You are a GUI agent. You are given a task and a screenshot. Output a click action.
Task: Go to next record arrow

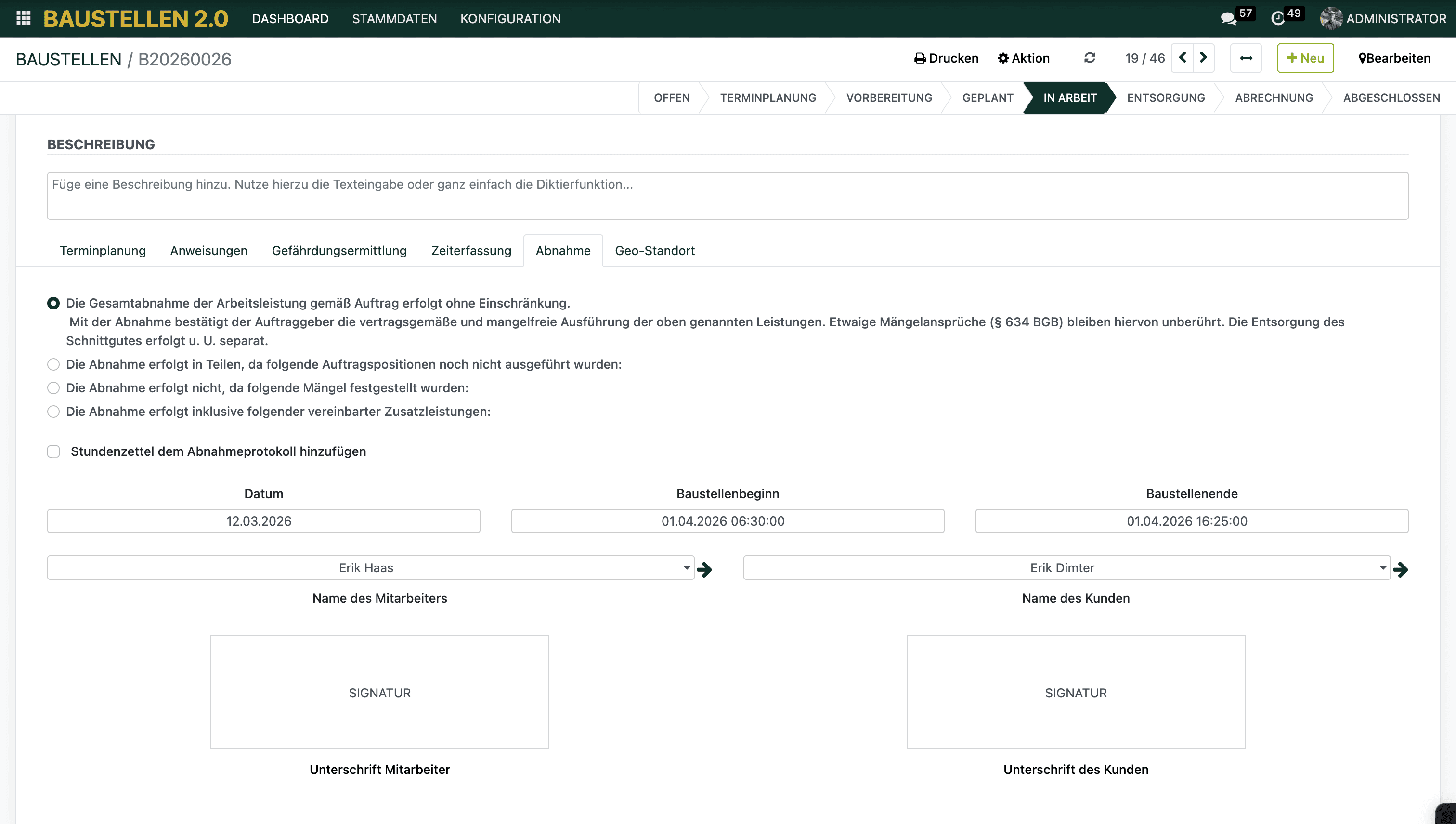point(1204,58)
